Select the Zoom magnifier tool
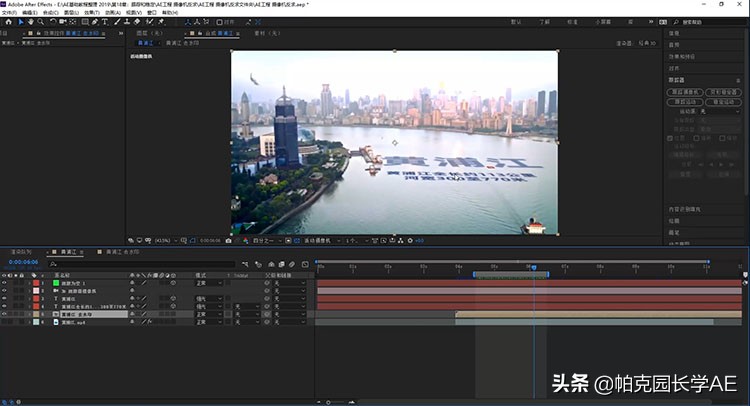Screen dimensions: 750x406 [x=41, y=22]
